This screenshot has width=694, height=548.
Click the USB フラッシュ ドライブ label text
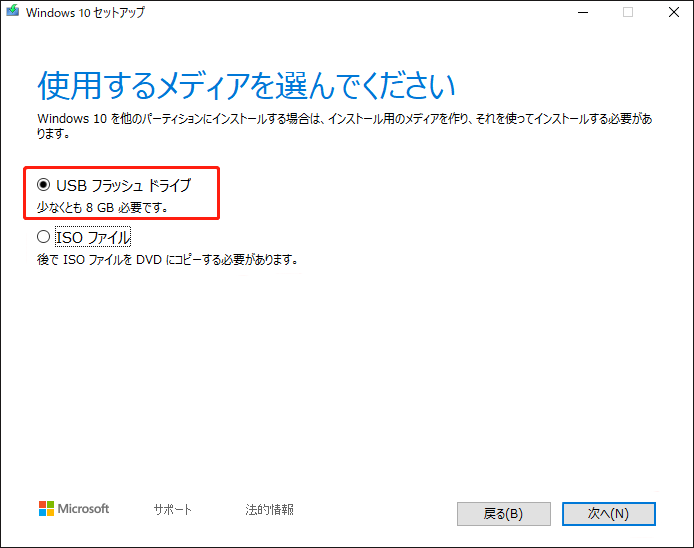123,185
